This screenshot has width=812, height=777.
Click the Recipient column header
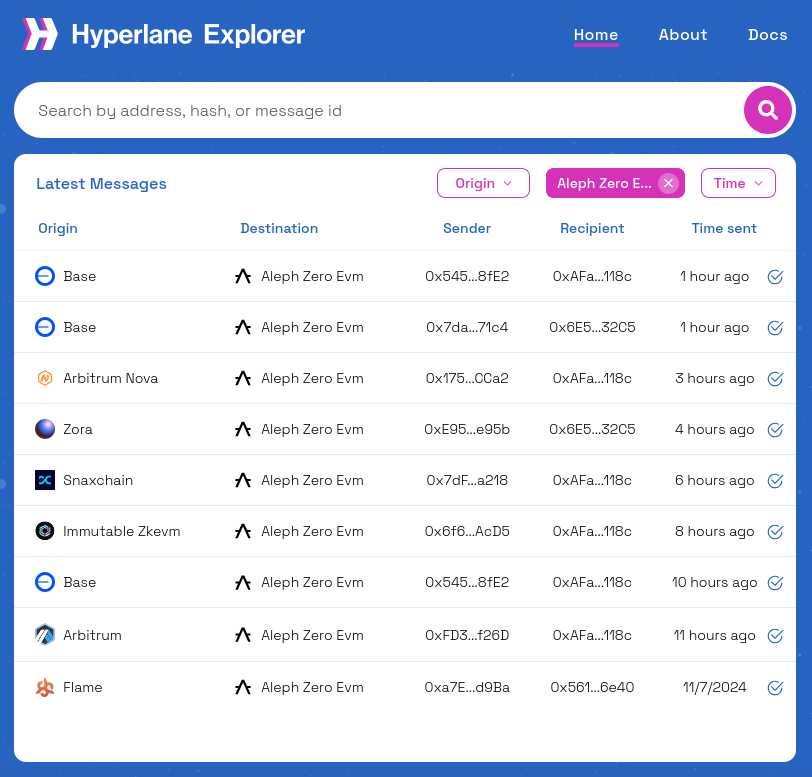592,228
